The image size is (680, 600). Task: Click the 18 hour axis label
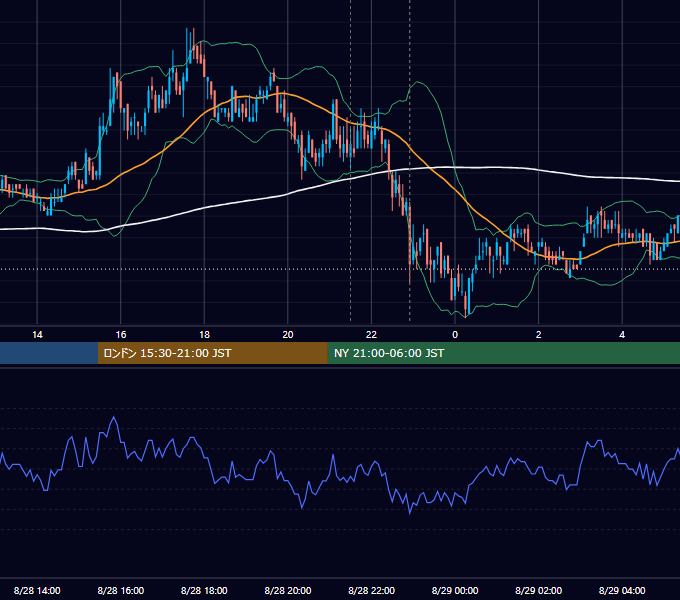(x=204, y=335)
